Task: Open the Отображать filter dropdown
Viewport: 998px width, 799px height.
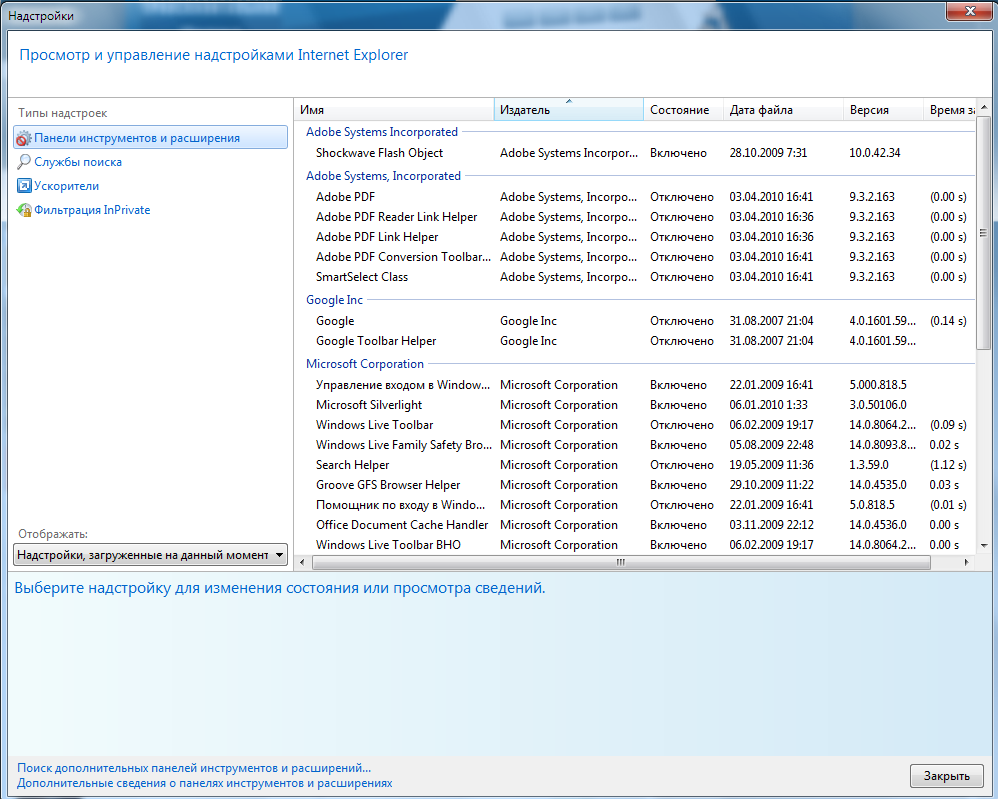Action: (x=150, y=555)
